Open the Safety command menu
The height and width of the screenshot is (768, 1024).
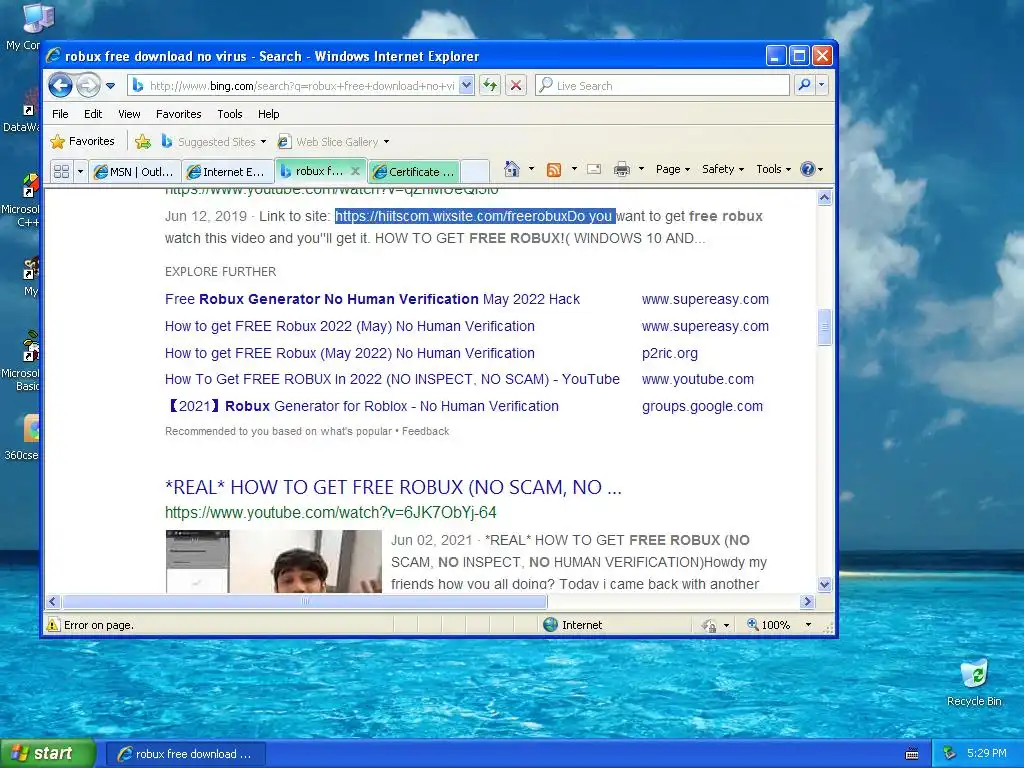(x=722, y=169)
